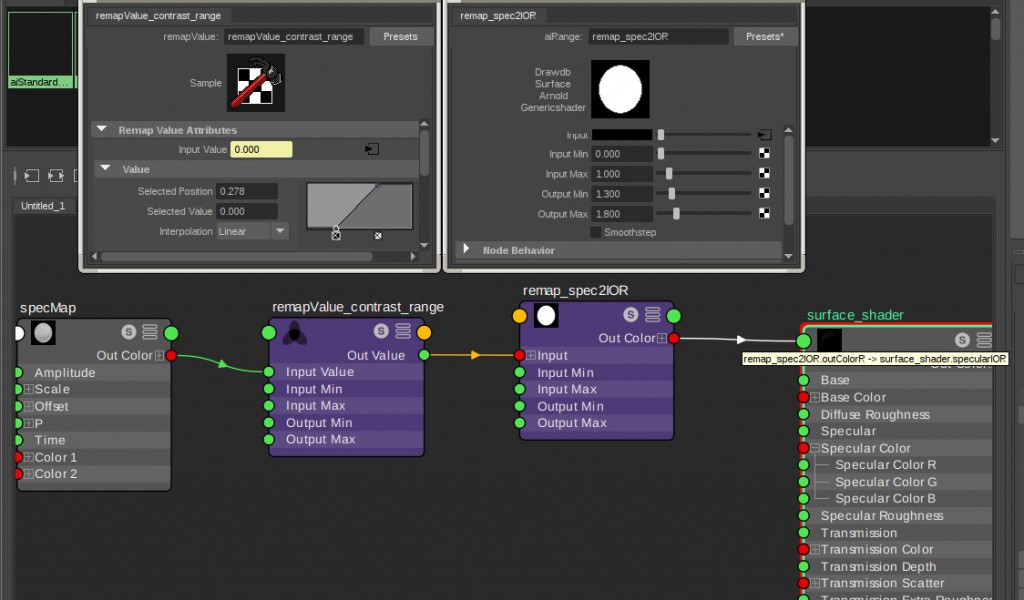This screenshot has height=600, width=1024.
Task: Click the Input Min checker map button
Action: (764, 154)
